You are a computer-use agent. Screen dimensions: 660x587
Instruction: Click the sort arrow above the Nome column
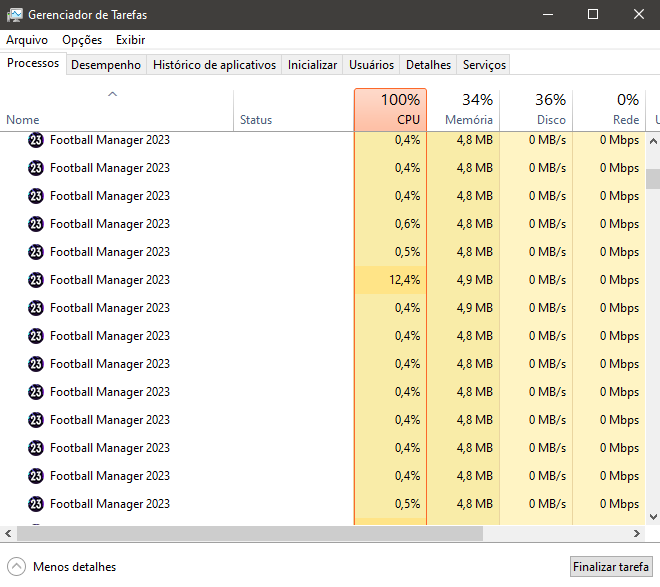point(113,95)
